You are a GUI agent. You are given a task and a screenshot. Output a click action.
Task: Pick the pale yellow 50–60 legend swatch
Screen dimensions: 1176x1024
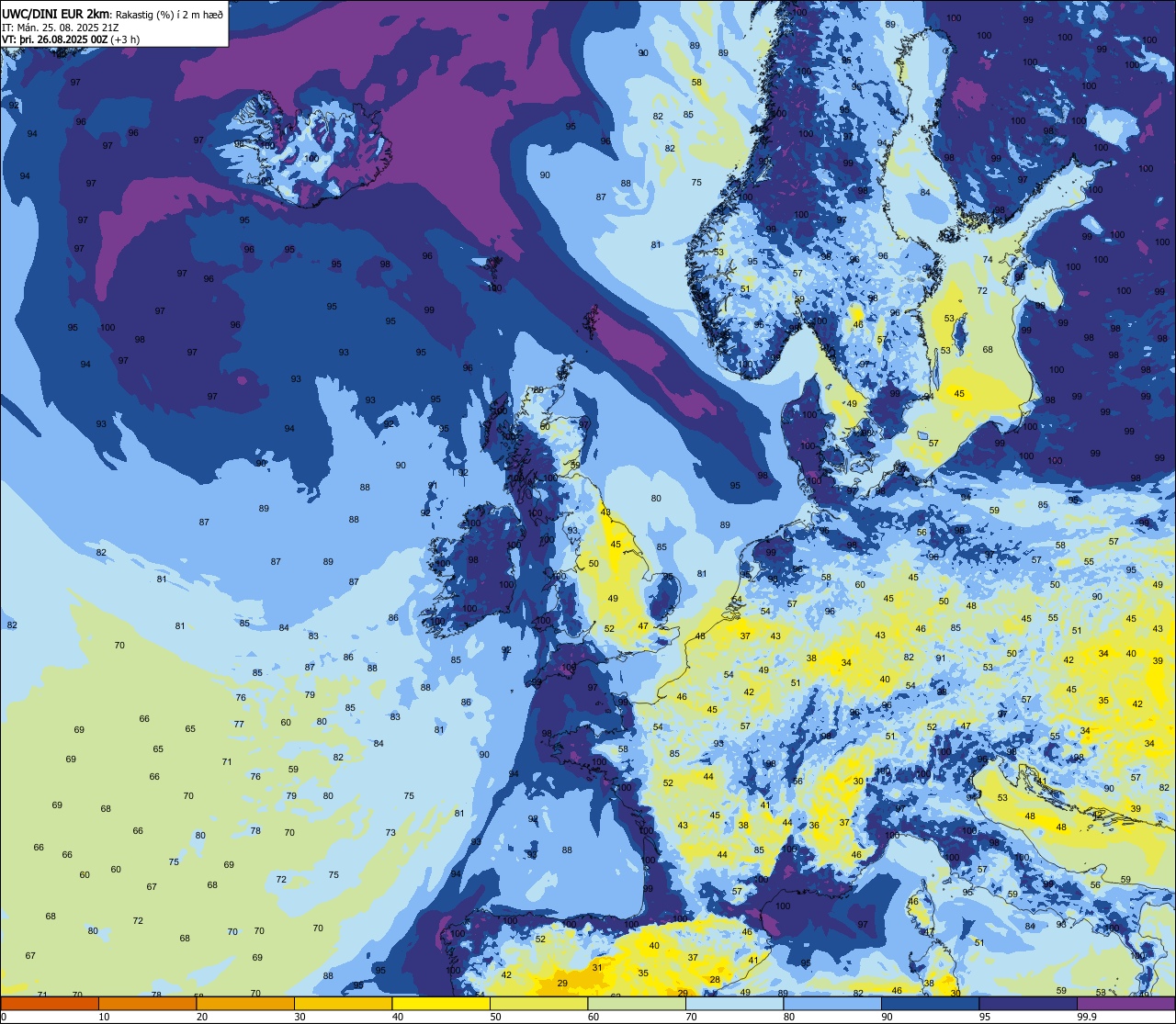click(x=538, y=1003)
